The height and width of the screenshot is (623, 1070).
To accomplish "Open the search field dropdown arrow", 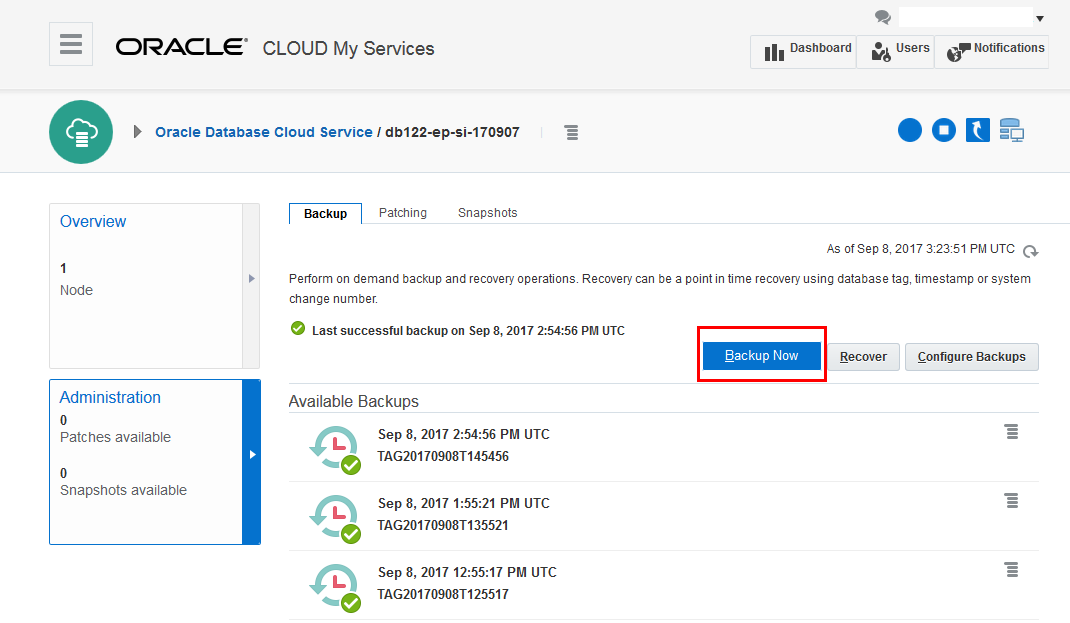I will 1038,17.
